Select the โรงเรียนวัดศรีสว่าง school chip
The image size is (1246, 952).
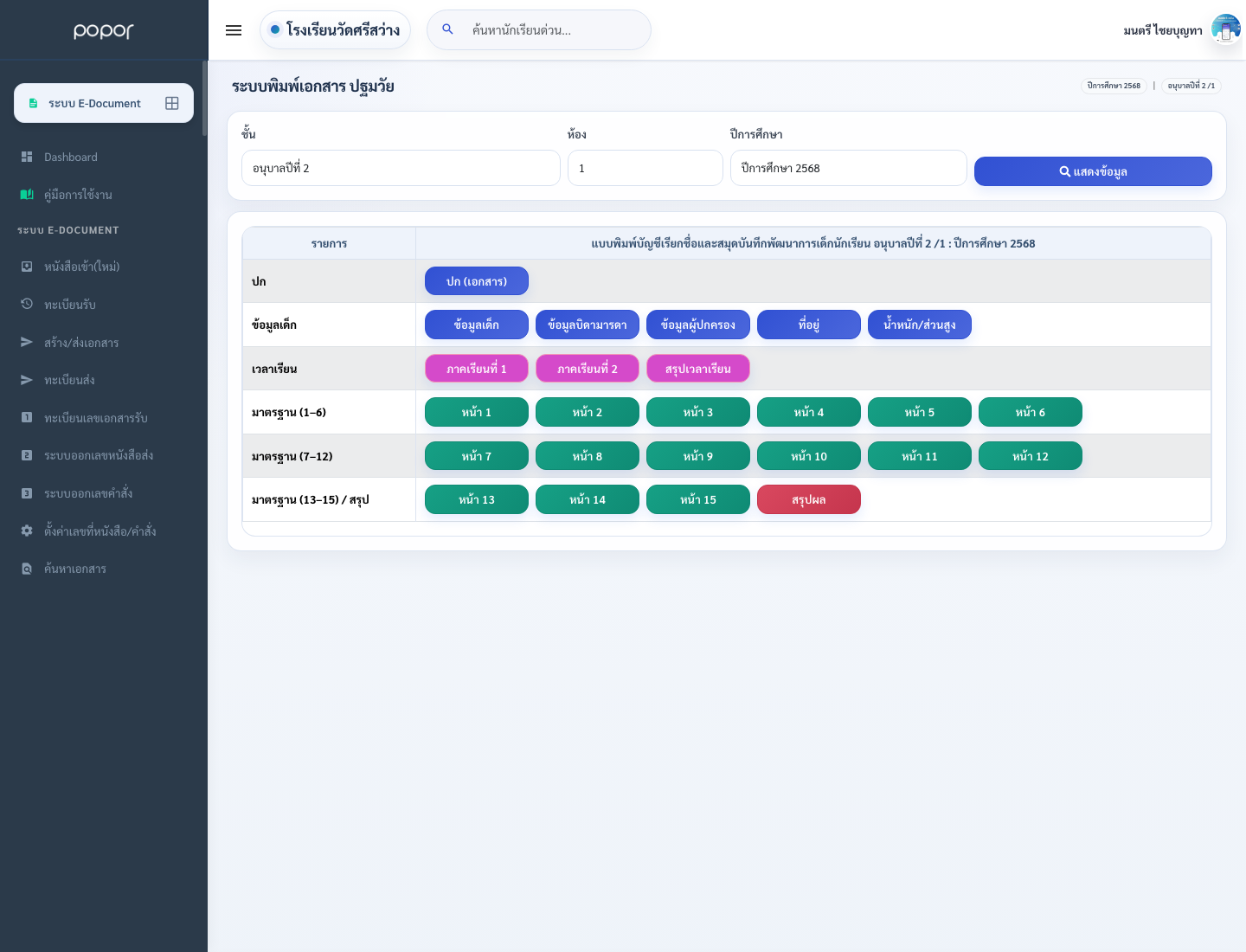tap(335, 30)
